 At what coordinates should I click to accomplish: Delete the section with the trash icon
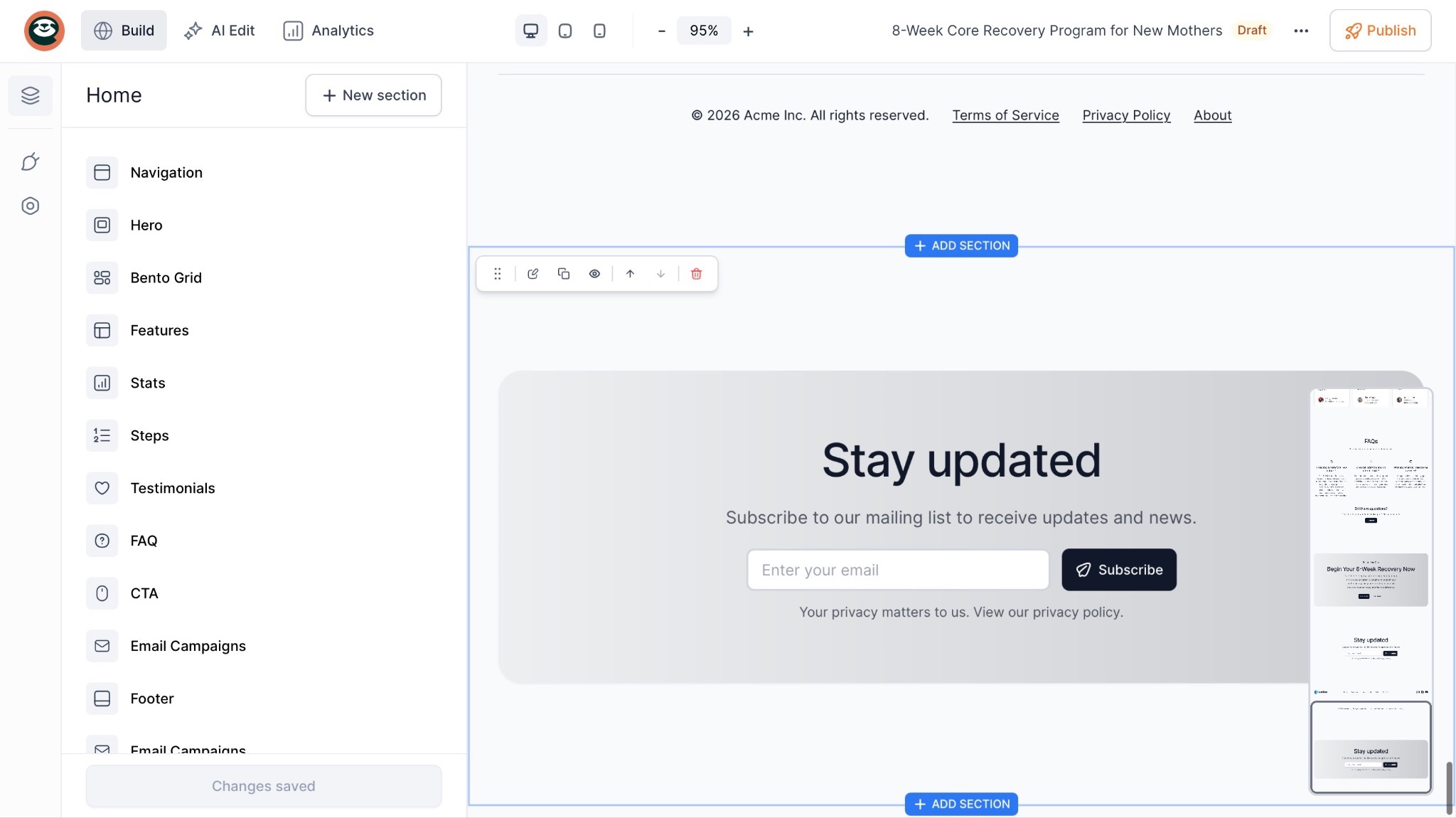[x=696, y=274]
